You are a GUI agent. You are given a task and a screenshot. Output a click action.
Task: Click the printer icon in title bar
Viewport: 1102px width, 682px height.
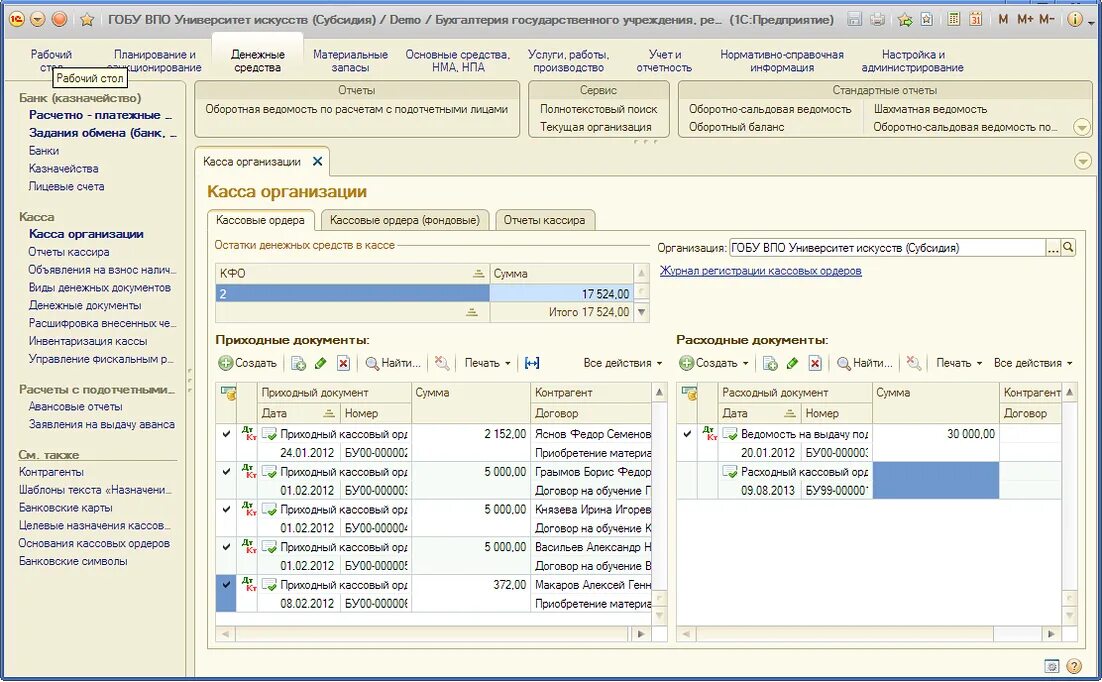tap(877, 20)
